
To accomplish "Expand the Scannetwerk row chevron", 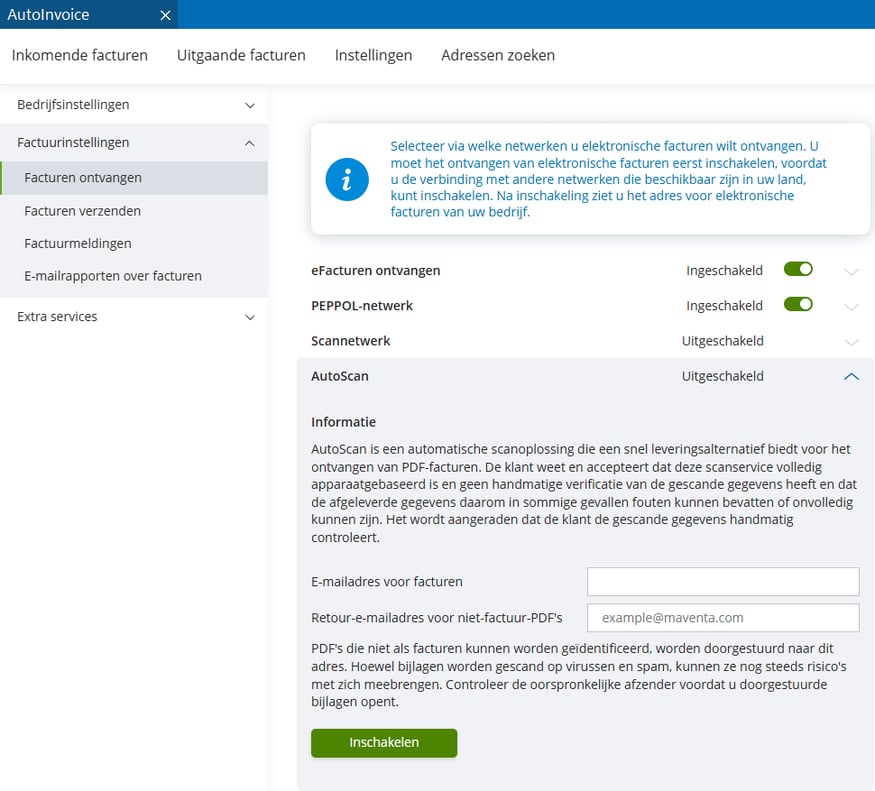I will 851,342.
